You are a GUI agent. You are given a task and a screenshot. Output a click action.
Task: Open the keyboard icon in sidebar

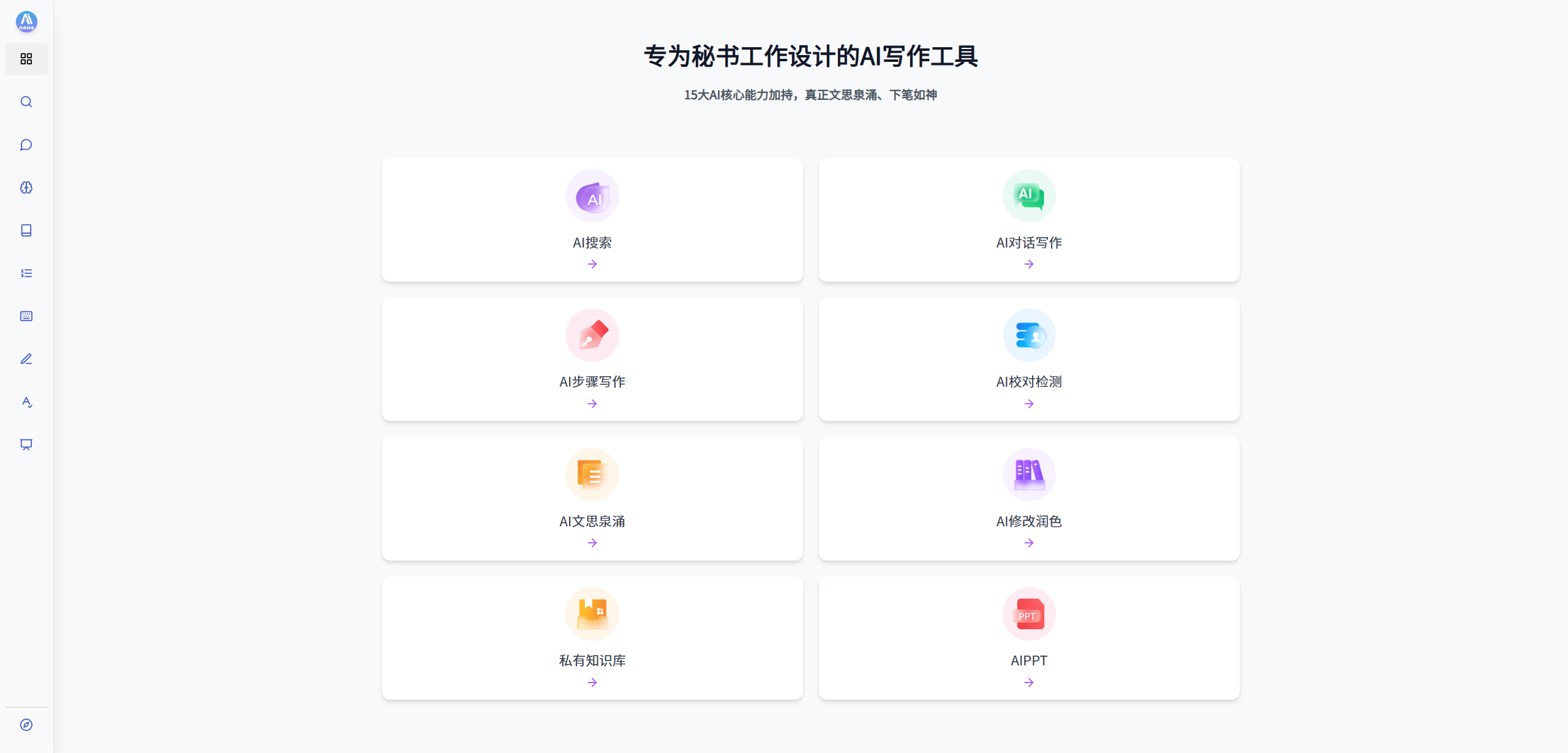(x=26, y=316)
